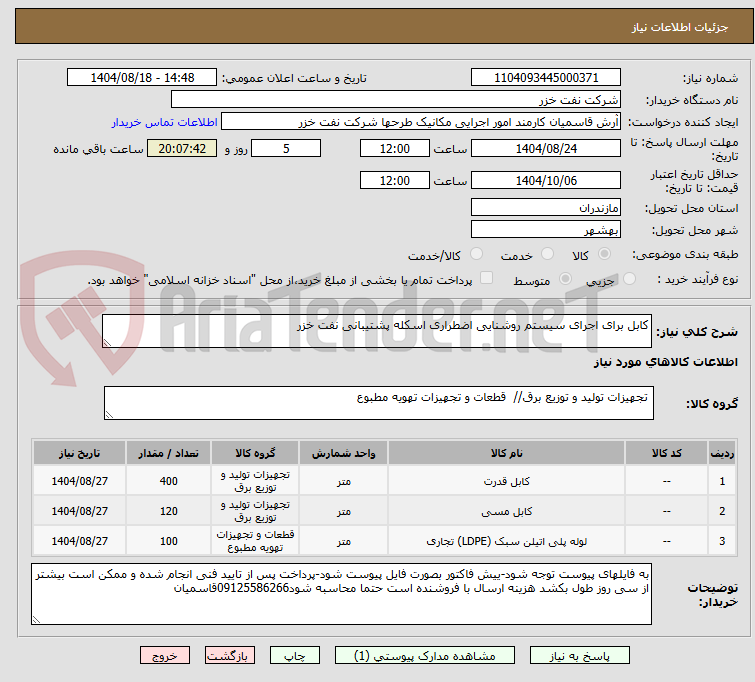Click the countdown 20:07:42 field
The height and width of the screenshot is (682, 755).
point(182,148)
